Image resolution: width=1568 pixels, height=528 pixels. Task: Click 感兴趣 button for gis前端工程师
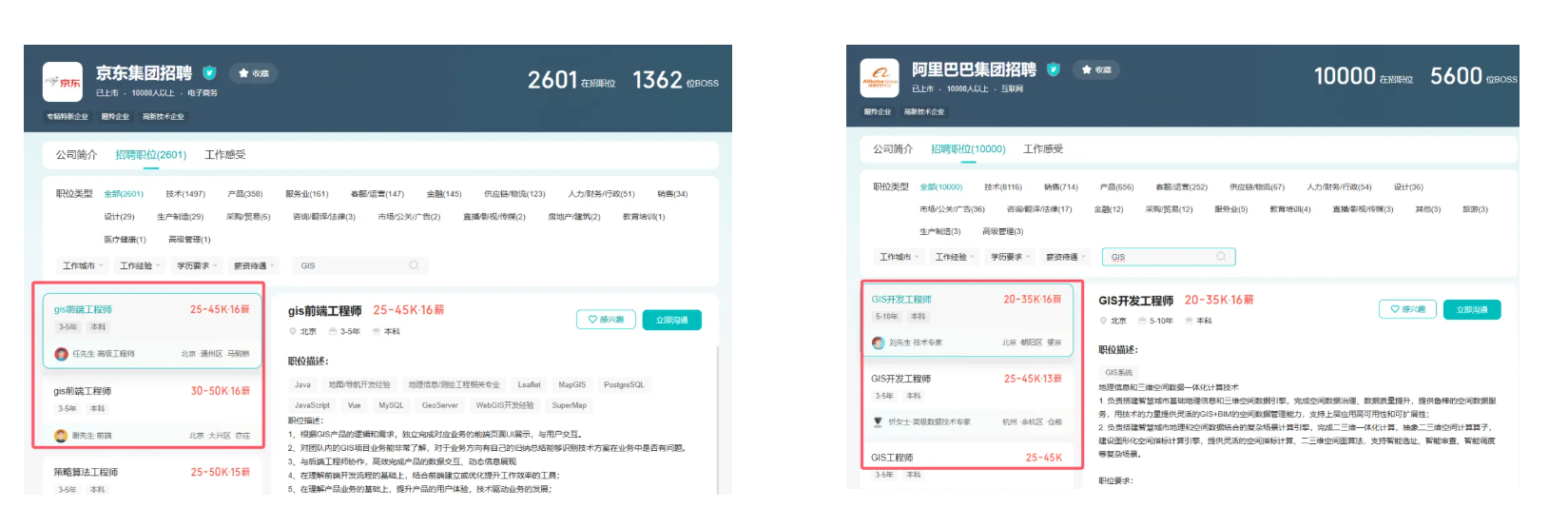click(x=606, y=320)
